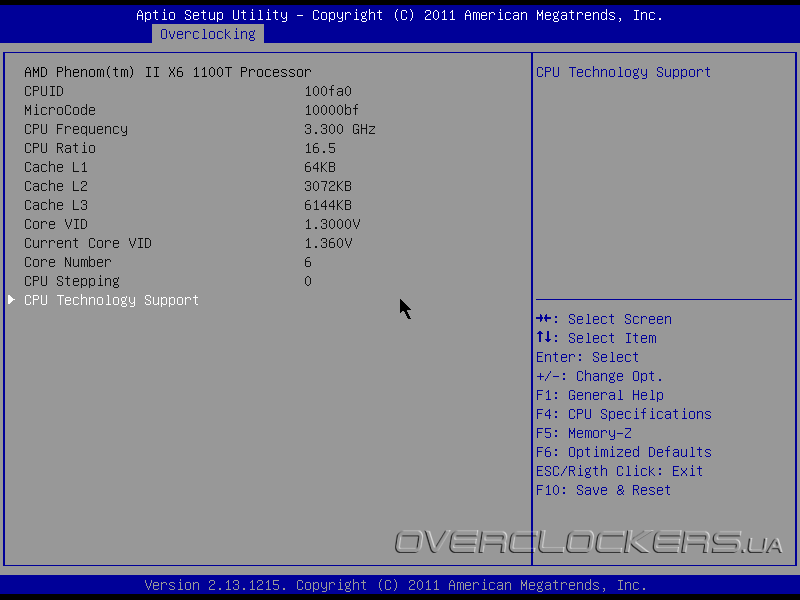The image size is (800, 600).
Task: Click the Core Number value 6
Action: [x=308, y=262]
